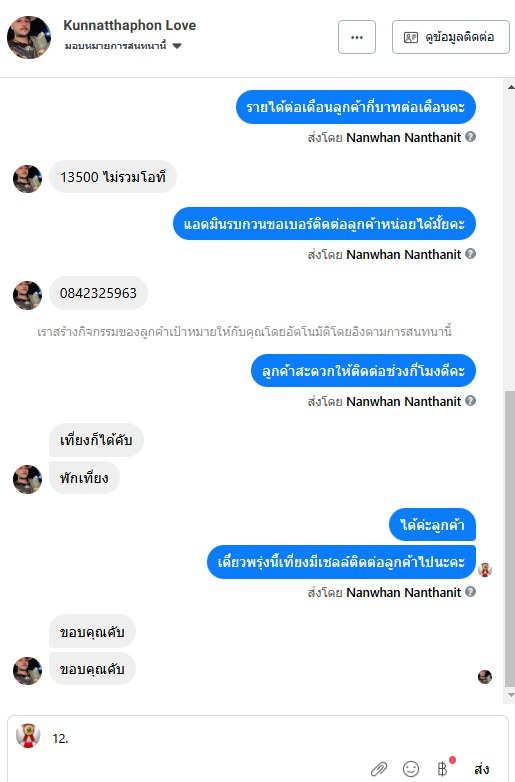Select the 0842325963 phone number message
The width and height of the screenshot is (515, 782).
[98, 293]
